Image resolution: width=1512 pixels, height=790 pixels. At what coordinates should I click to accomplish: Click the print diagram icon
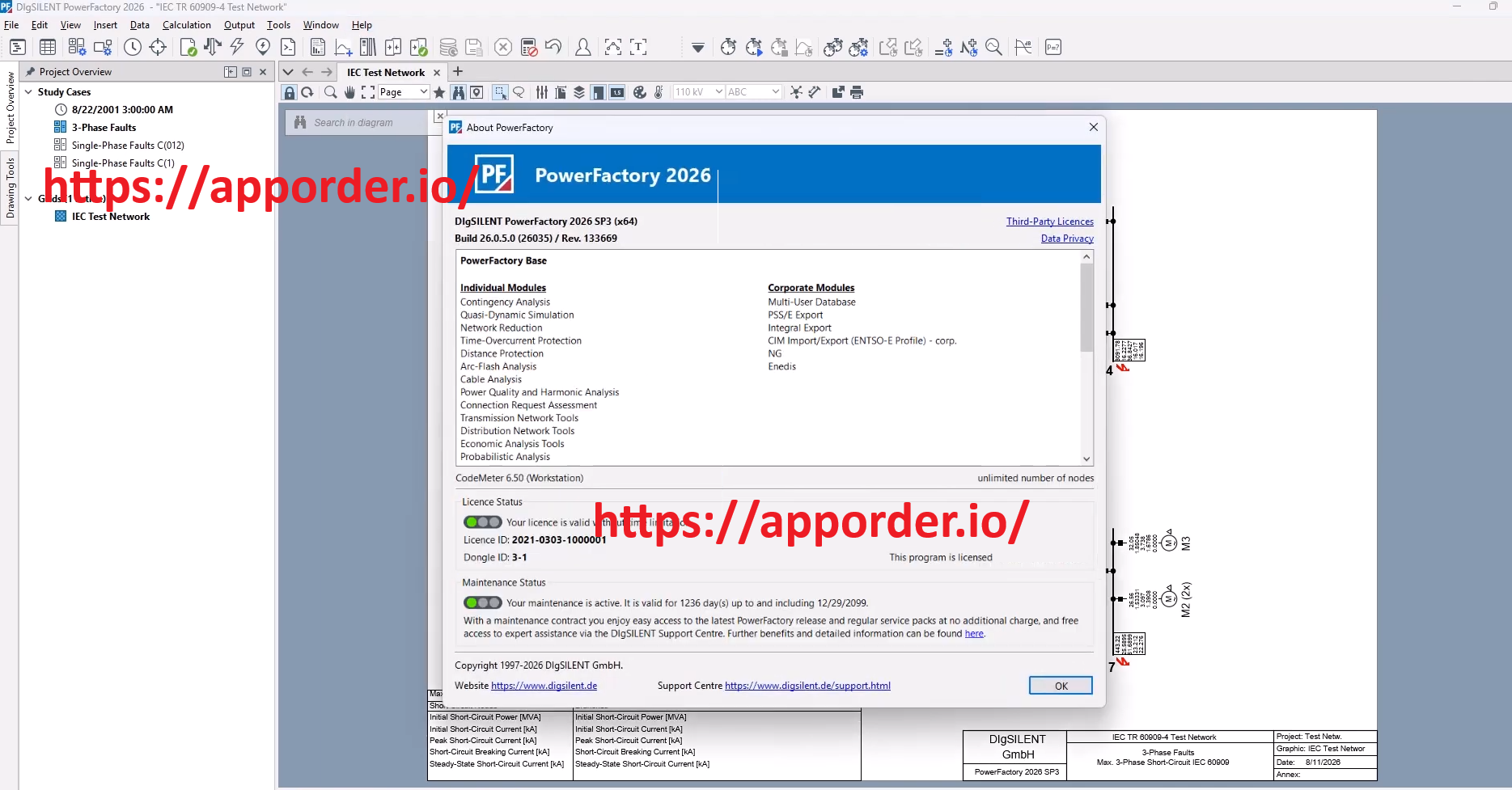[x=858, y=92]
